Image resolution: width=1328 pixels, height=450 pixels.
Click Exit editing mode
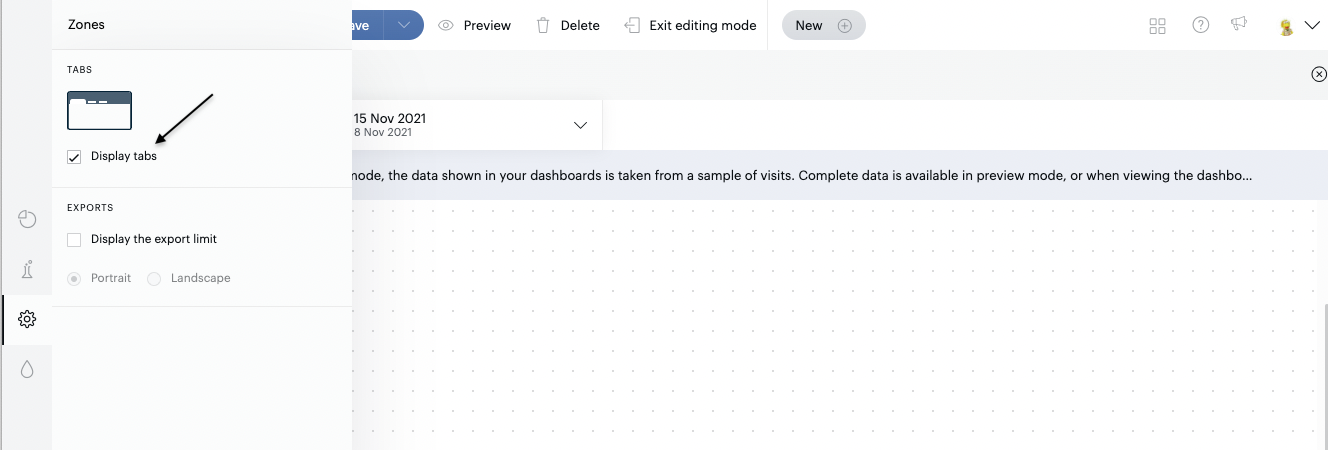tap(691, 26)
